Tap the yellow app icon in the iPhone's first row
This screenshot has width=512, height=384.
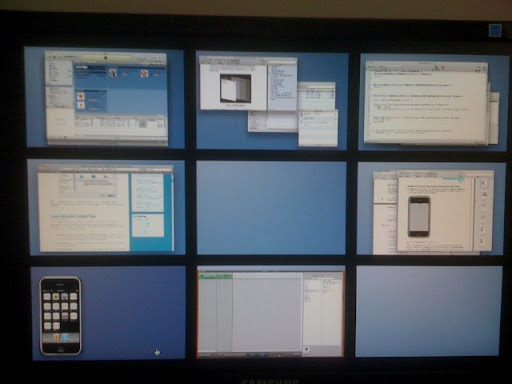(x=56, y=296)
